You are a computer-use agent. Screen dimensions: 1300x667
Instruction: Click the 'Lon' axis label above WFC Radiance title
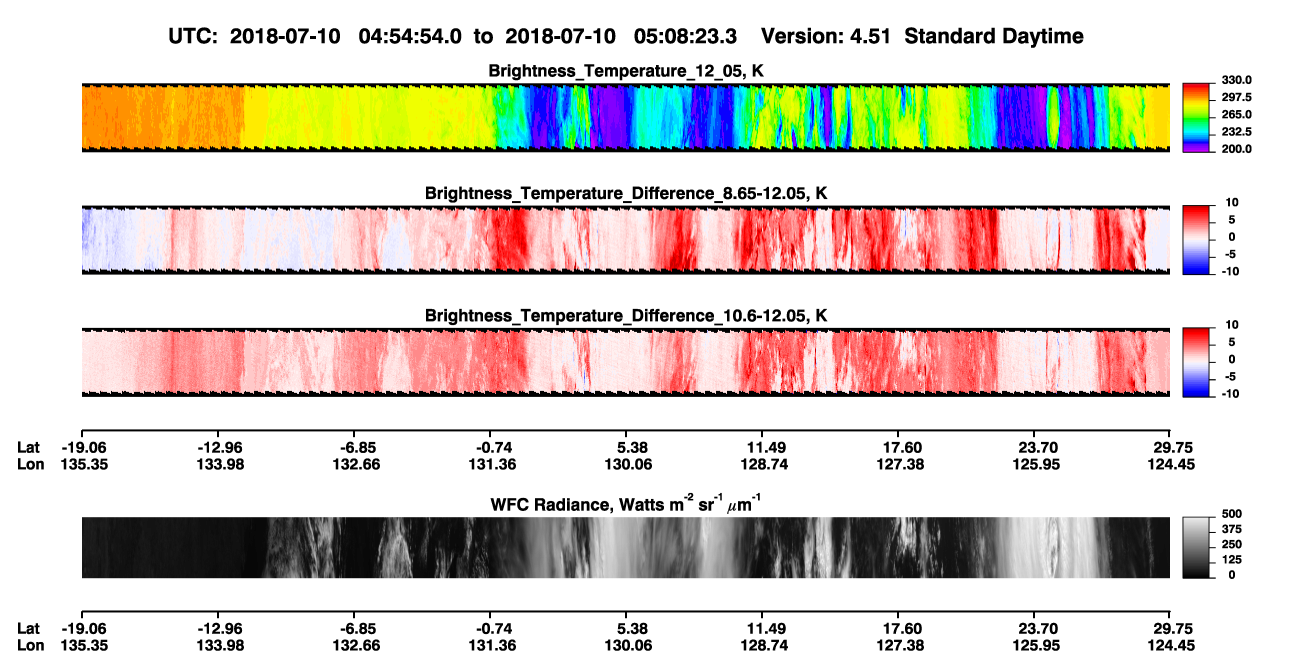(30, 465)
